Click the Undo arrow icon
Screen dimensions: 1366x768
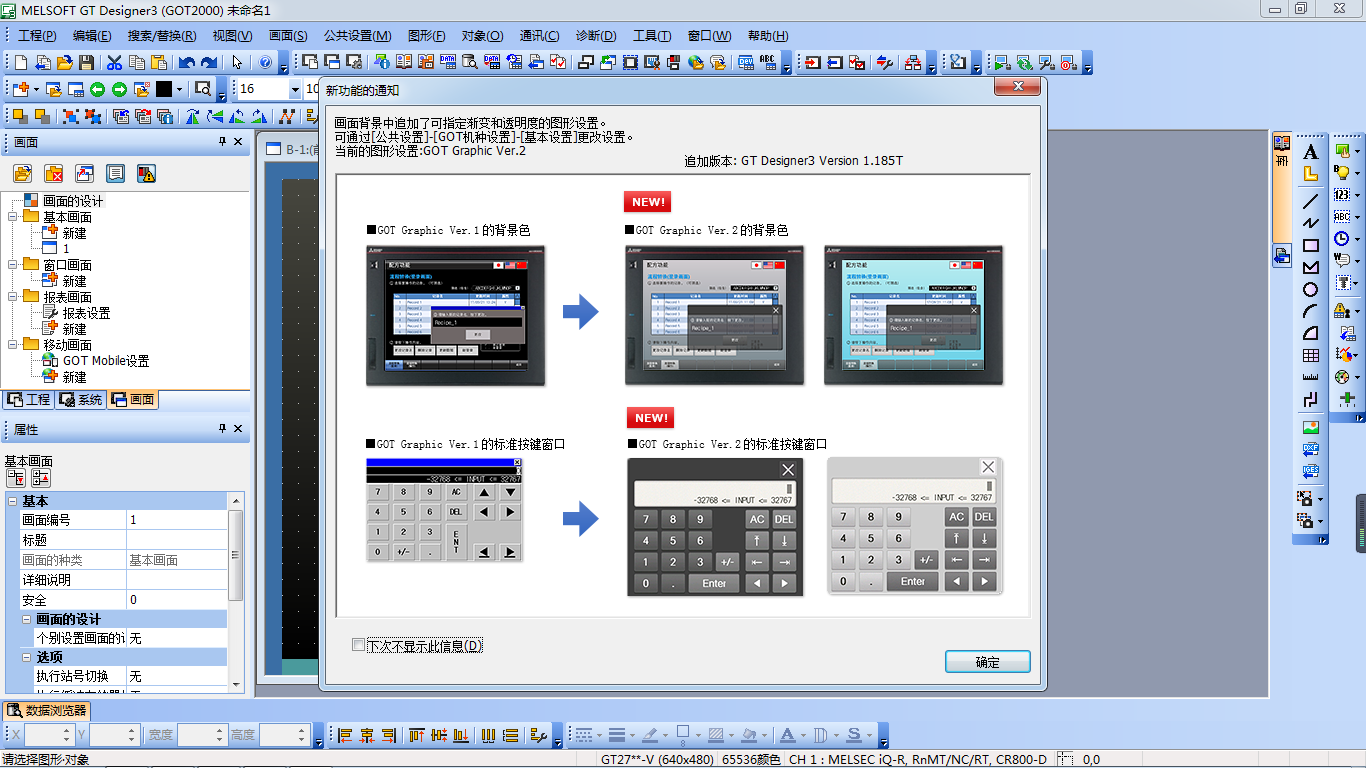pos(187,62)
